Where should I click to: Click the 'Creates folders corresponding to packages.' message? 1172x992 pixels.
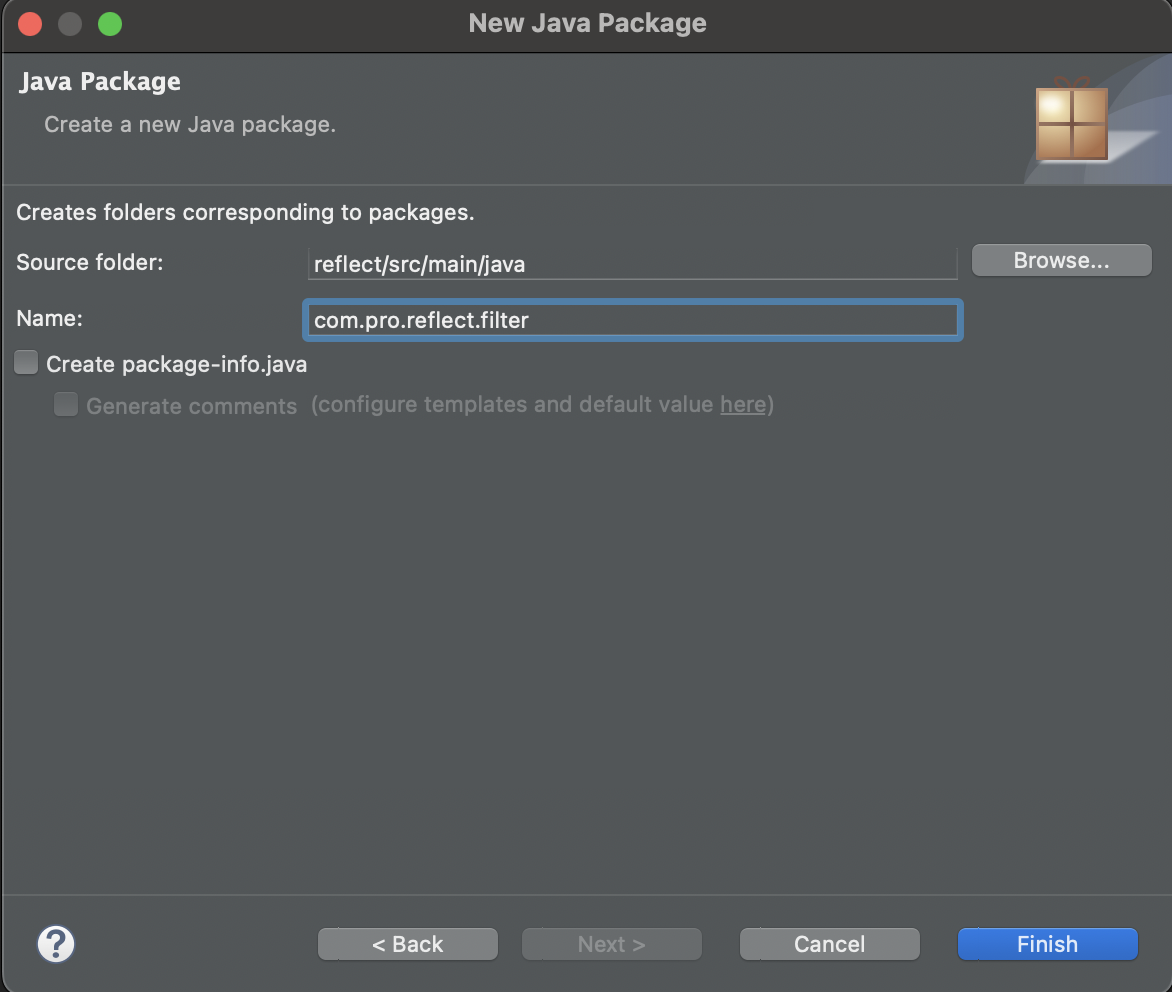point(245,212)
